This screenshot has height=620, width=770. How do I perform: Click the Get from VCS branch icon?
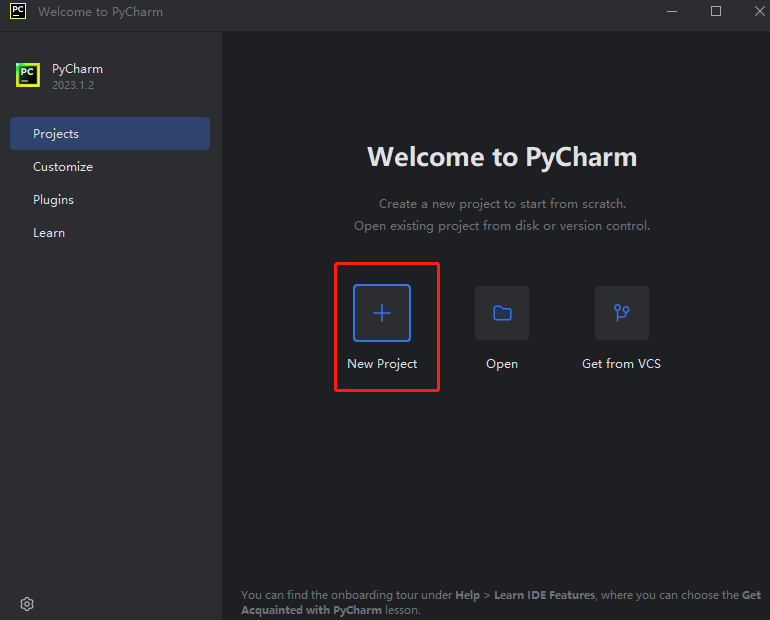point(622,313)
